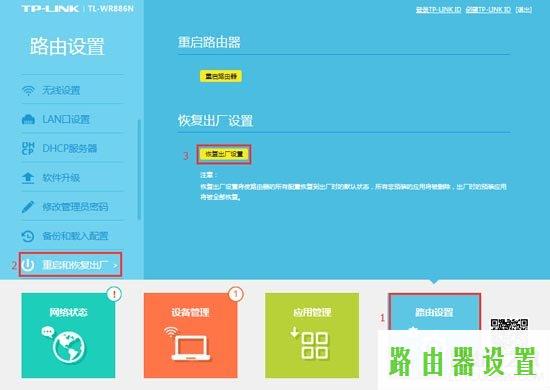Switch to the 应用管理 tile
Image resolution: width=550 pixels, height=390 pixels.
(x=312, y=336)
